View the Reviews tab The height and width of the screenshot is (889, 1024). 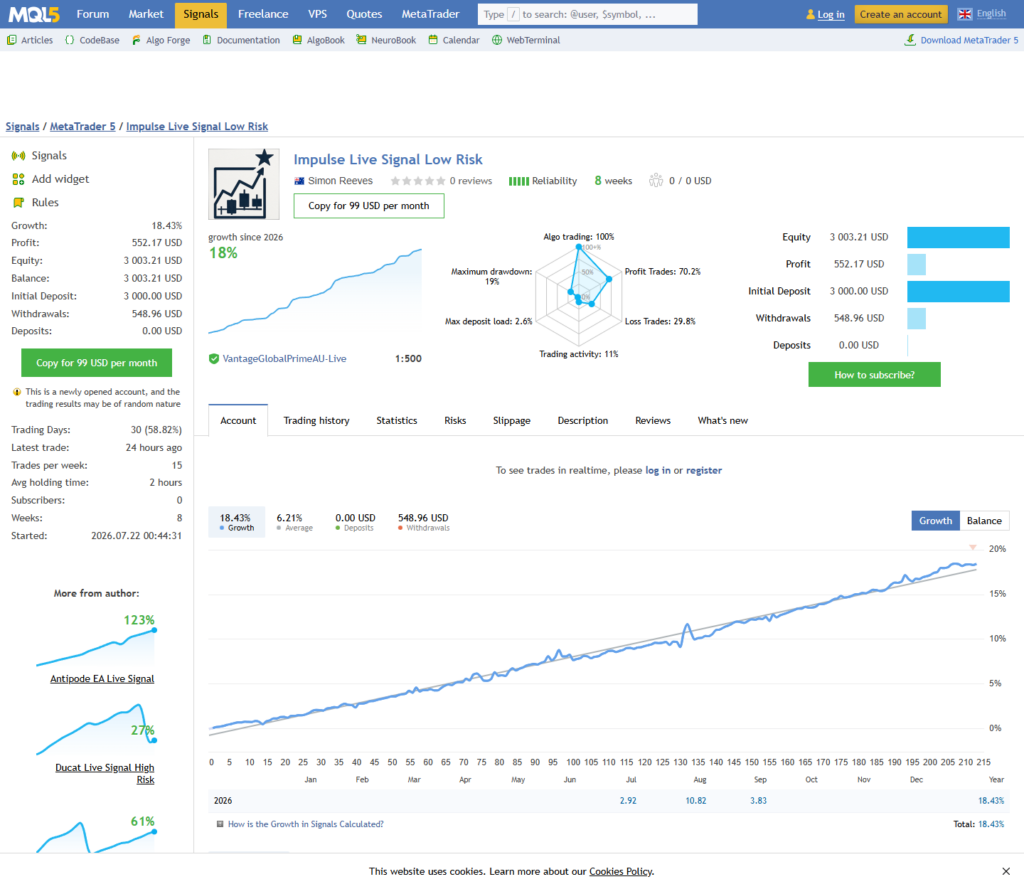[652, 421]
